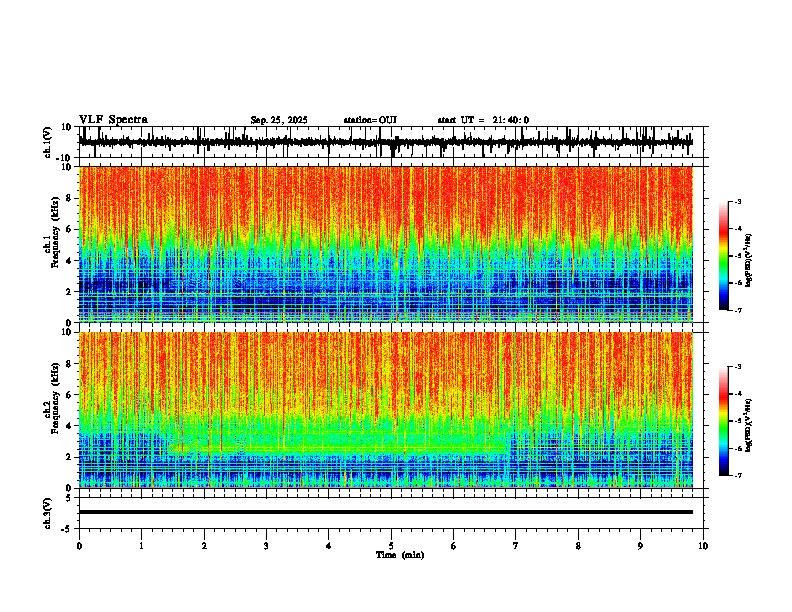Click the "ch.1(V)" waveform axis label
Image resolution: width=792 pixels, height=612 pixels.
(48, 142)
